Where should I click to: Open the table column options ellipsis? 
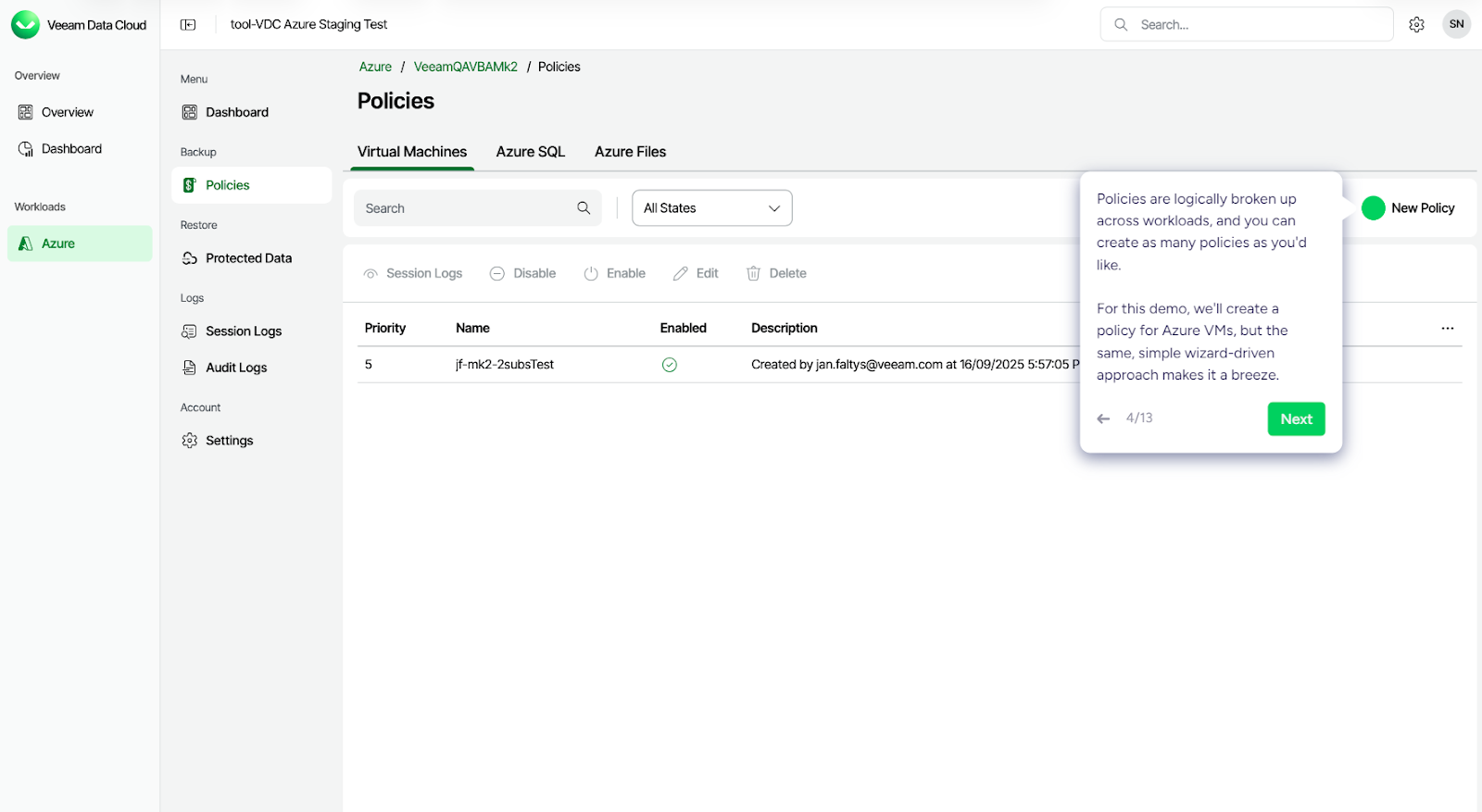click(1448, 329)
